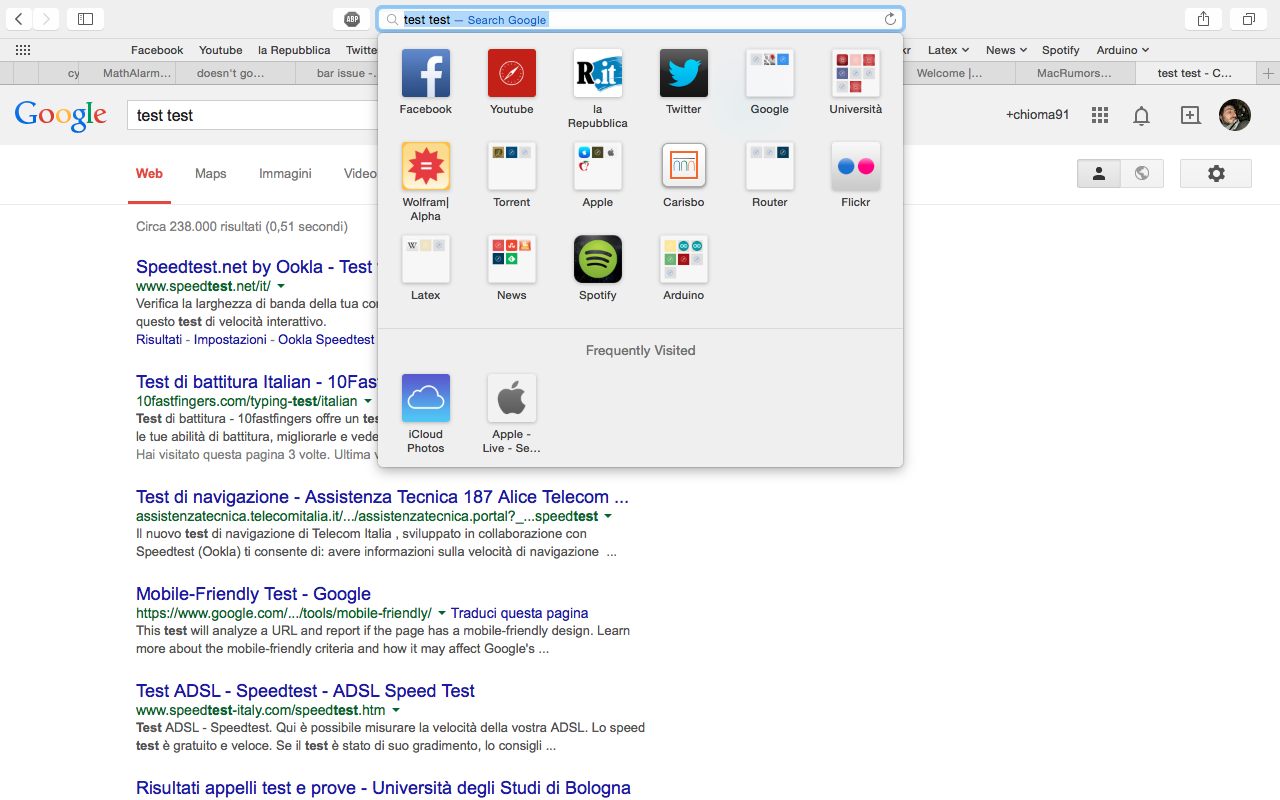The height and width of the screenshot is (800, 1280).
Task: Show the Favorites grid icon in bookmarks bar
Action: coord(23,50)
